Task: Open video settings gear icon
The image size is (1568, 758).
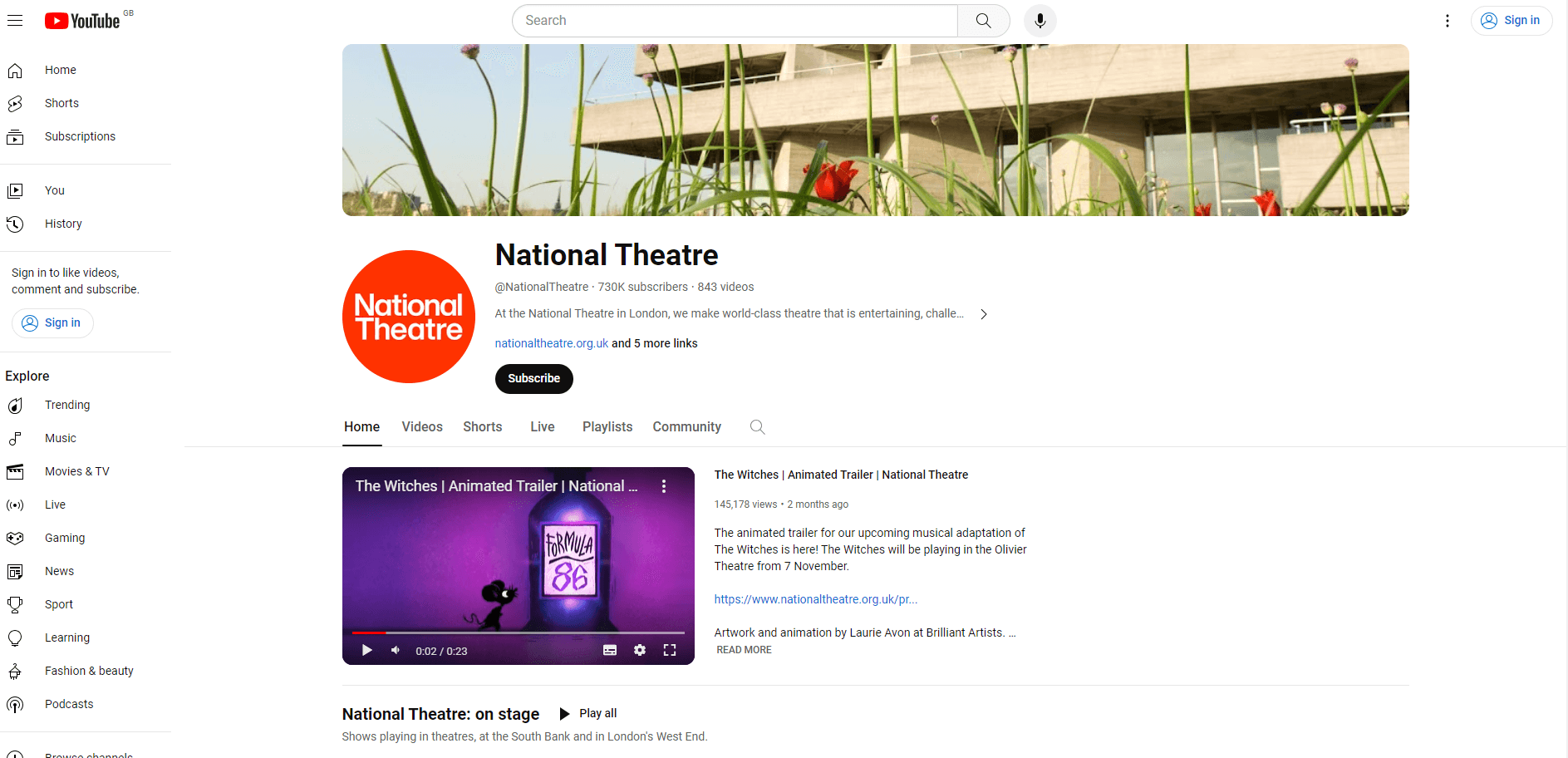Action: (639, 650)
